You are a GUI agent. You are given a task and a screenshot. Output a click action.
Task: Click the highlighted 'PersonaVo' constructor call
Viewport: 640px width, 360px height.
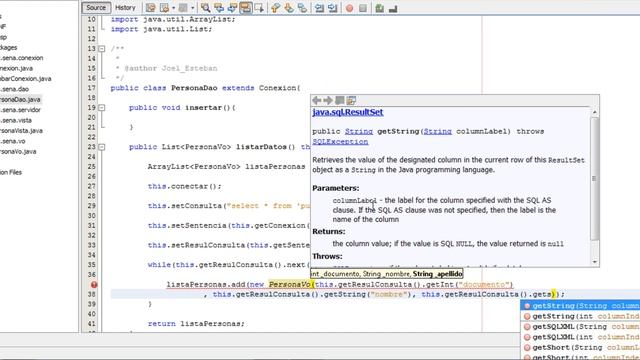[290, 284]
